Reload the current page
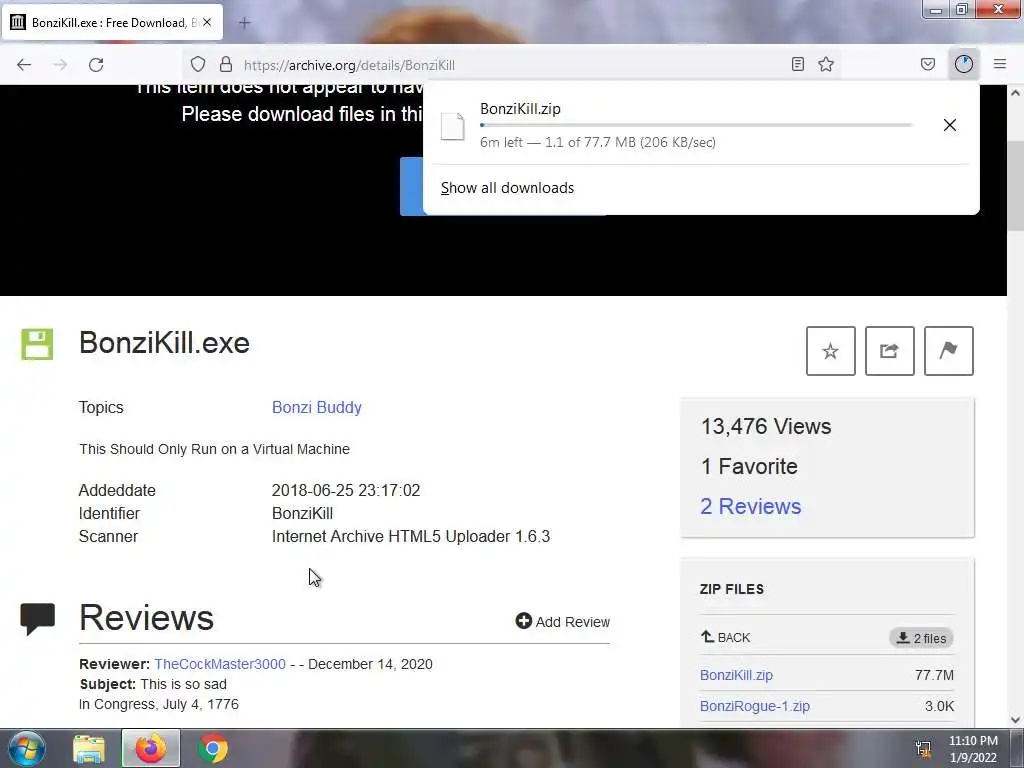1024x768 pixels. pyautogui.click(x=96, y=65)
